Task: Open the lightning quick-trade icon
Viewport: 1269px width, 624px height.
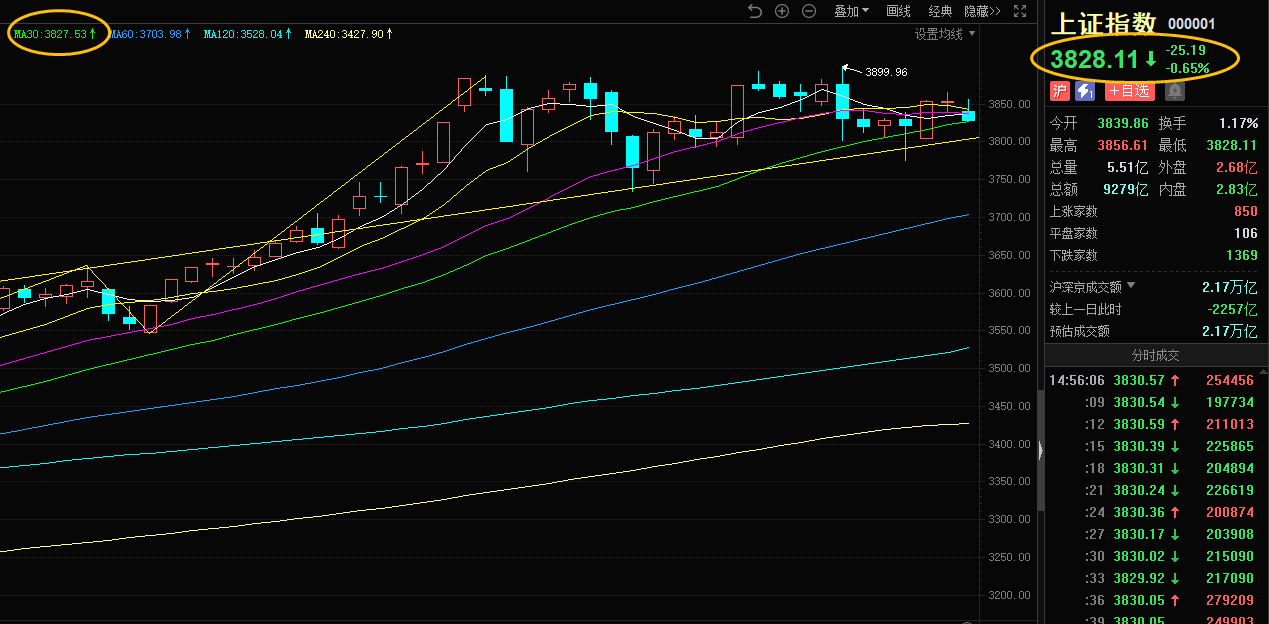Action: (1085, 91)
